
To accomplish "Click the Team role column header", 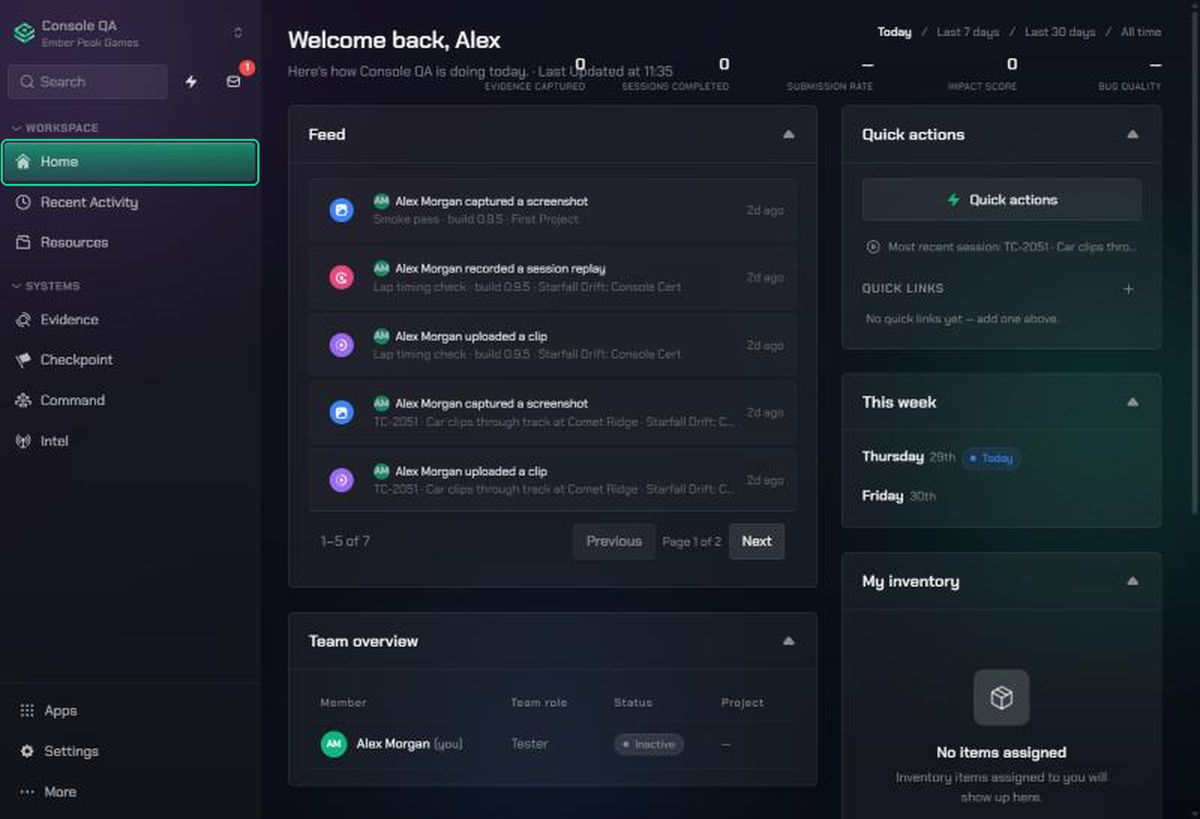I will [539, 703].
